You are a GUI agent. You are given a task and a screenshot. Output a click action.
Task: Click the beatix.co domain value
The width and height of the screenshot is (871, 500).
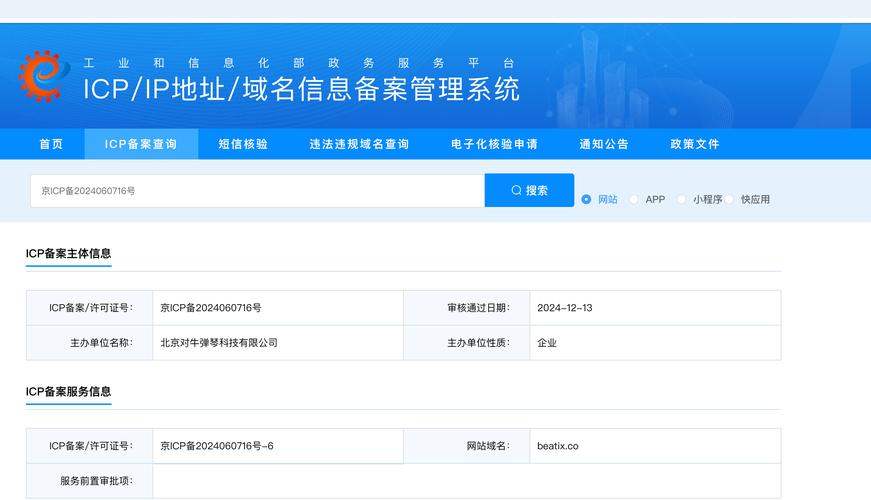point(557,446)
